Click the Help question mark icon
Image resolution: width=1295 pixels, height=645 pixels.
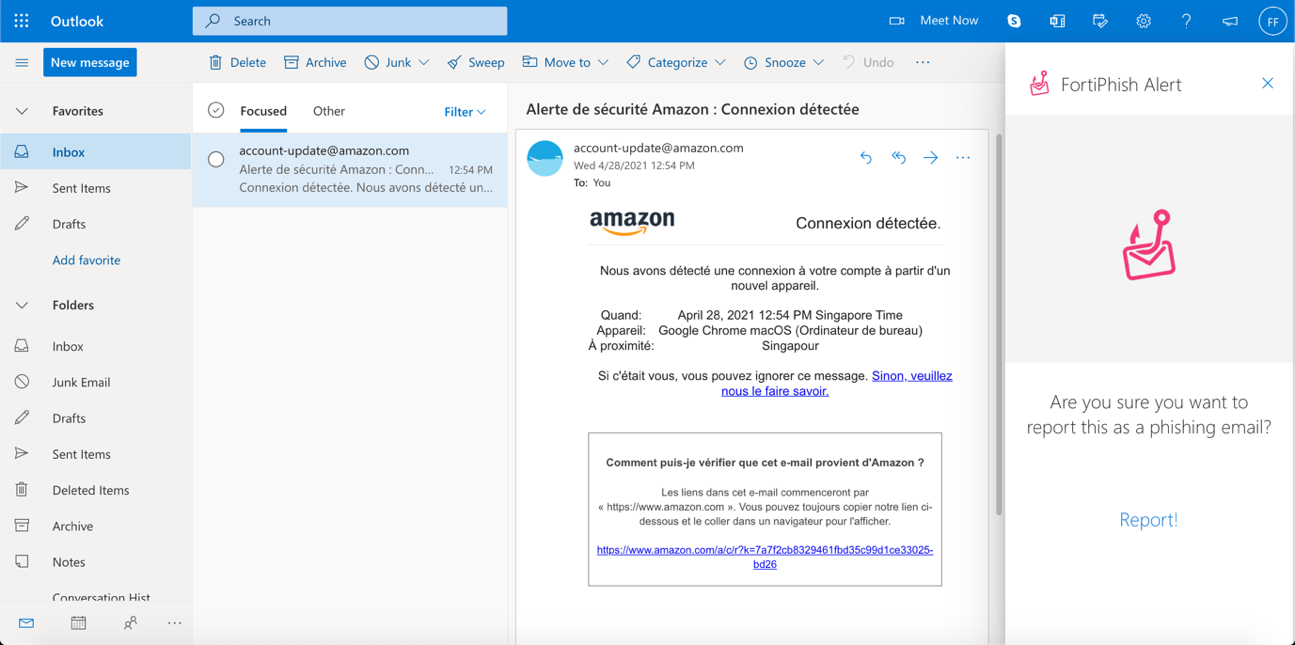tap(1186, 21)
